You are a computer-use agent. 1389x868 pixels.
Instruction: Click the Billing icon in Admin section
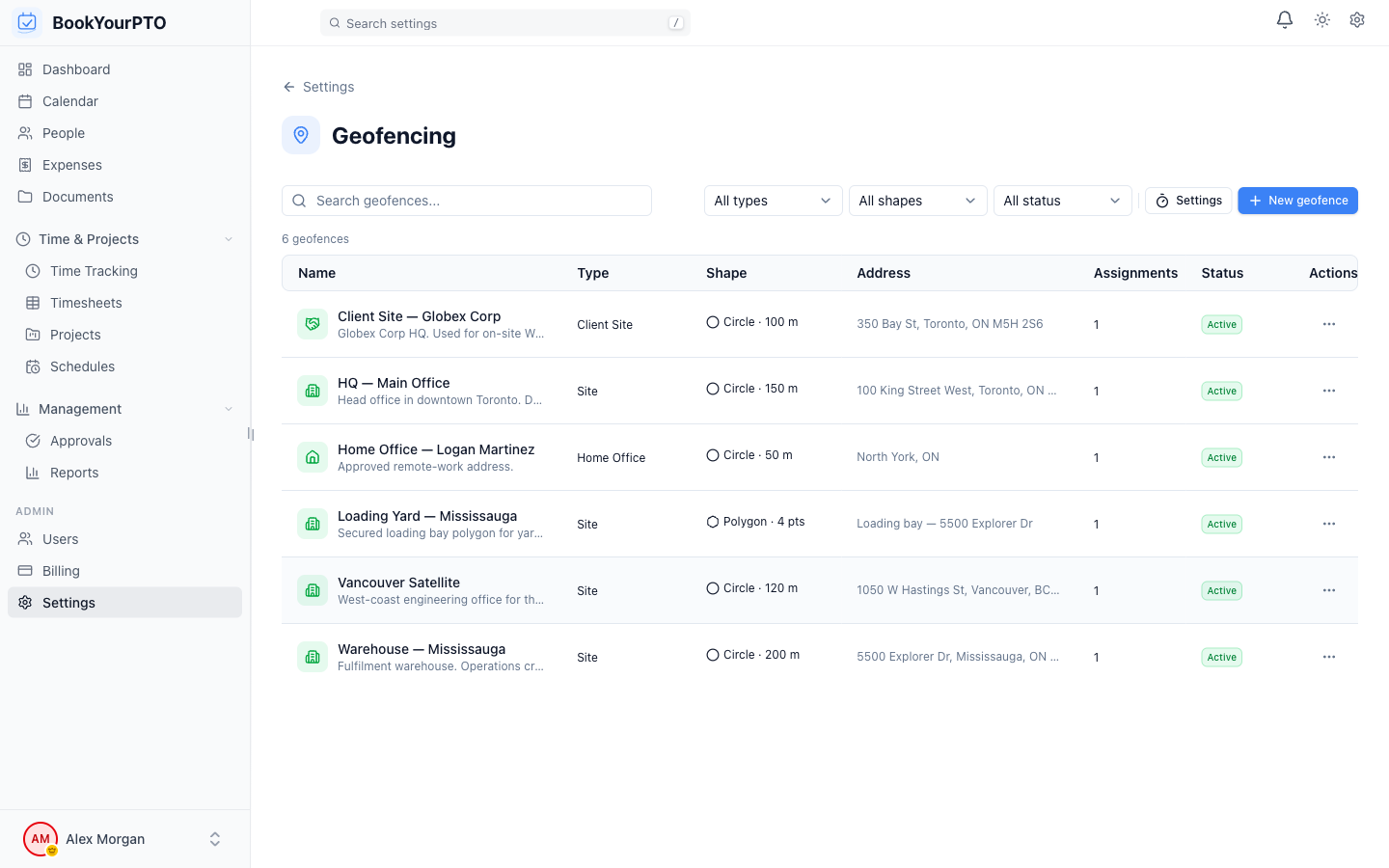pos(23,570)
